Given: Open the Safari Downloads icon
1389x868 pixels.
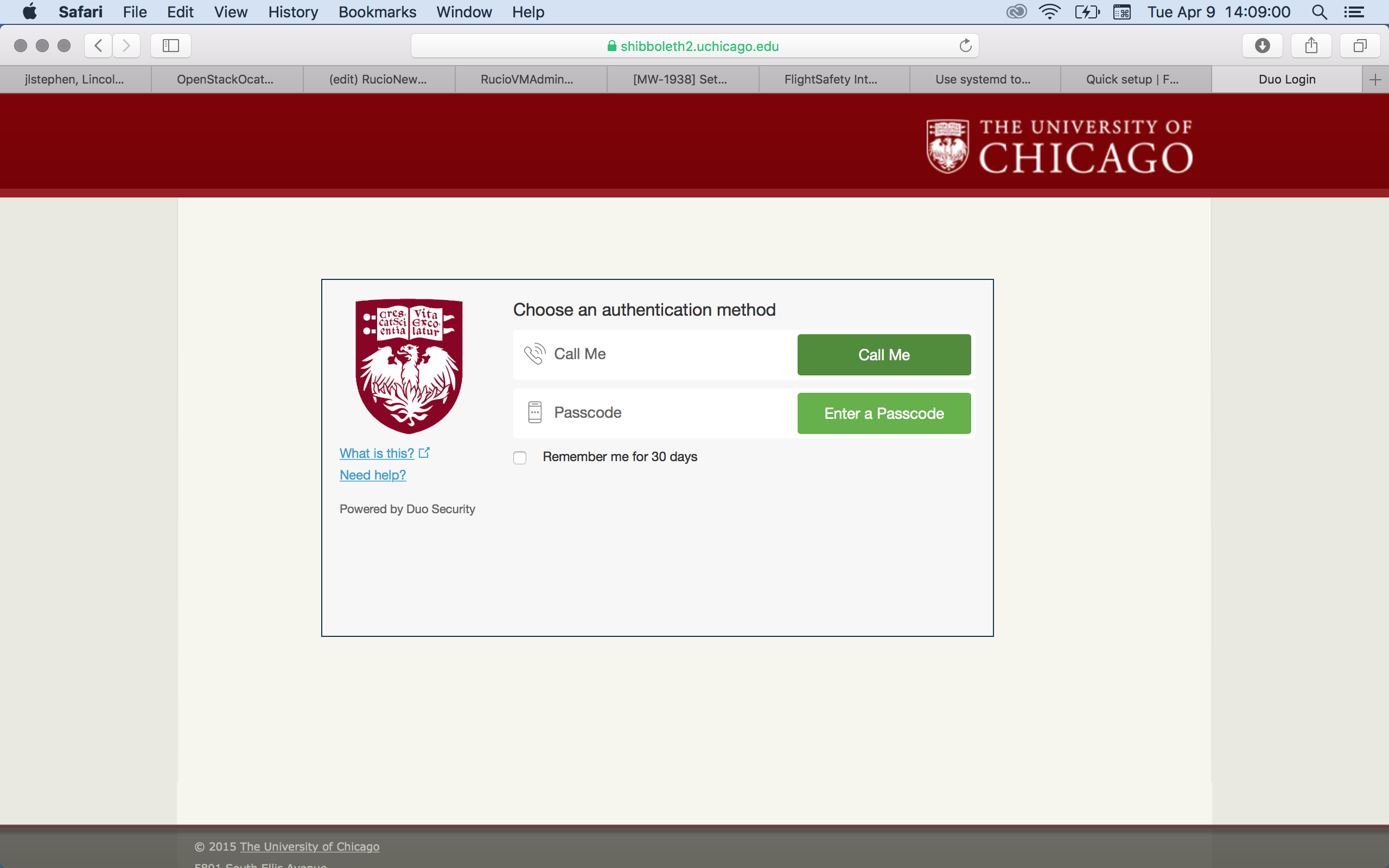Looking at the screenshot, I should pyautogui.click(x=1262, y=46).
